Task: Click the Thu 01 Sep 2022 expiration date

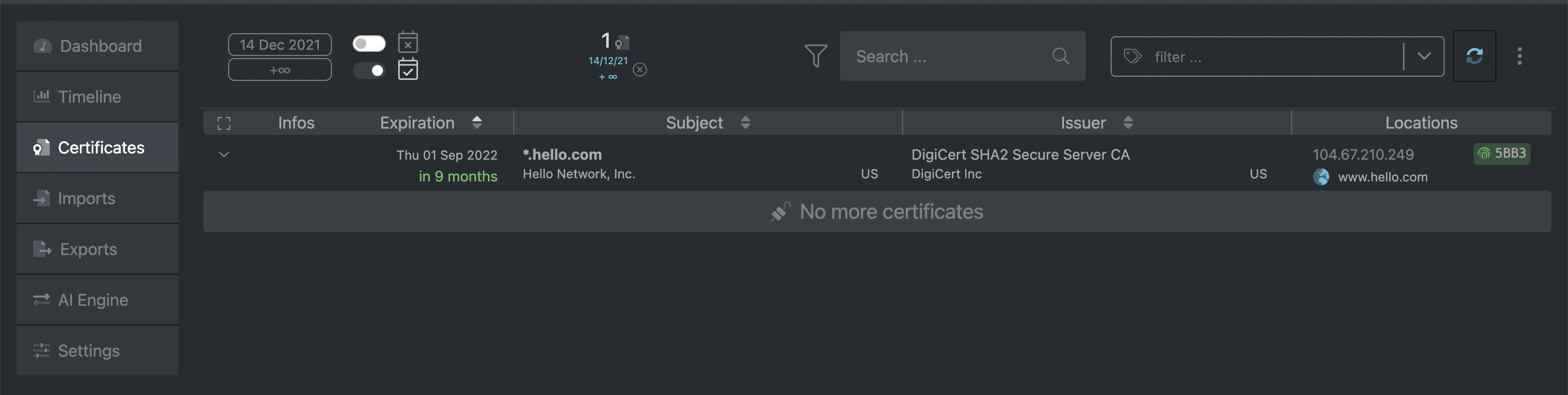Action: (x=447, y=155)
